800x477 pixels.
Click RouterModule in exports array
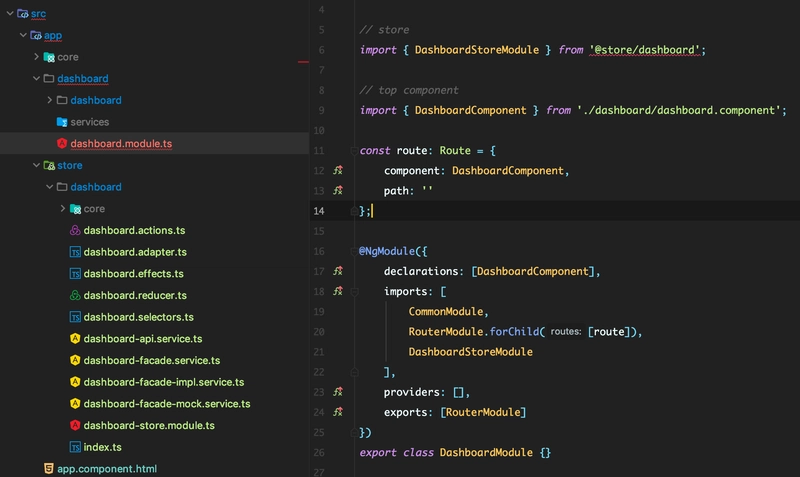click(x=483, y=412)
